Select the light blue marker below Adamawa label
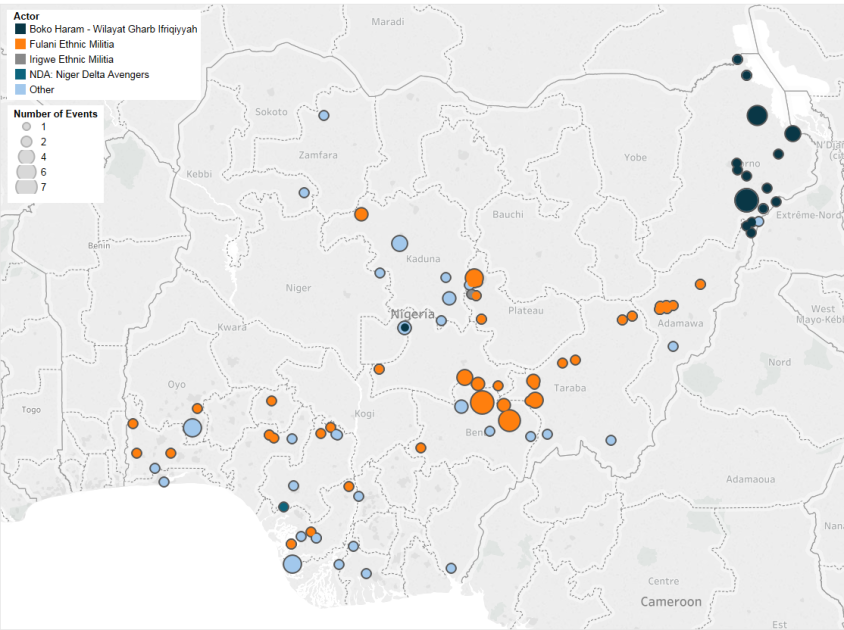Image resolution: width=844 pixels, height=630 pixels. 673,347
